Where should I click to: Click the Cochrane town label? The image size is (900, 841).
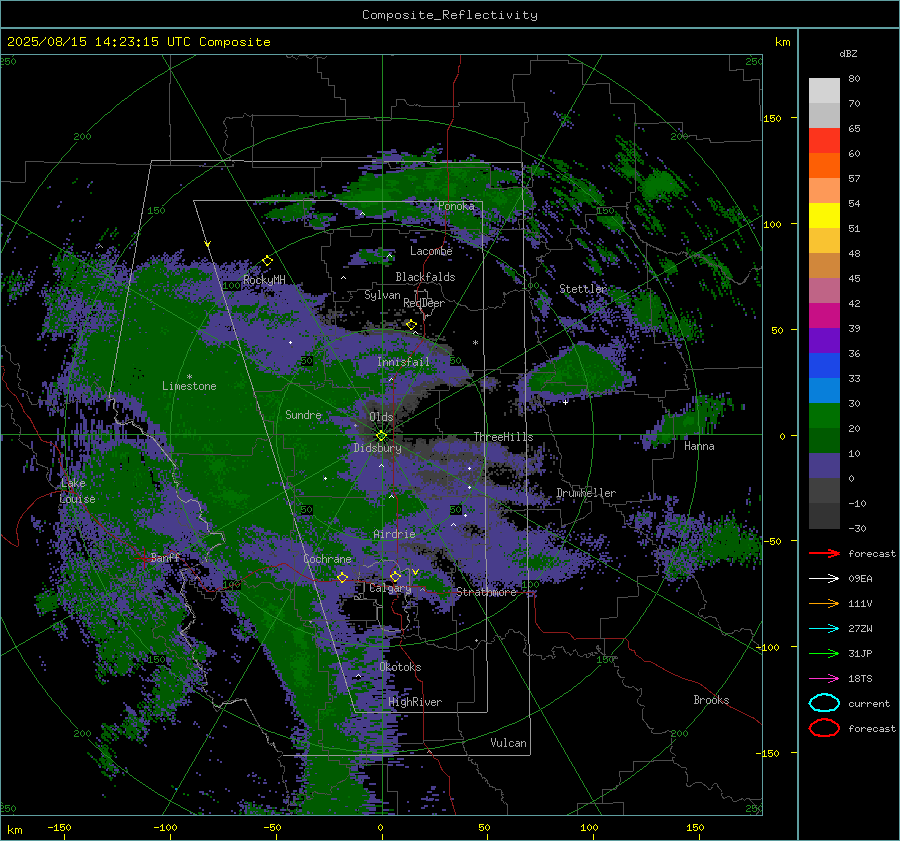pos(327,559)
